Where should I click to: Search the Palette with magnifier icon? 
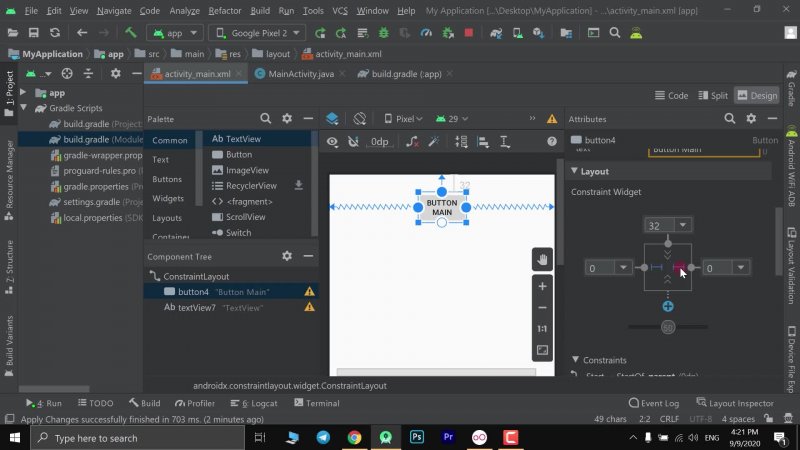point(266,118)
